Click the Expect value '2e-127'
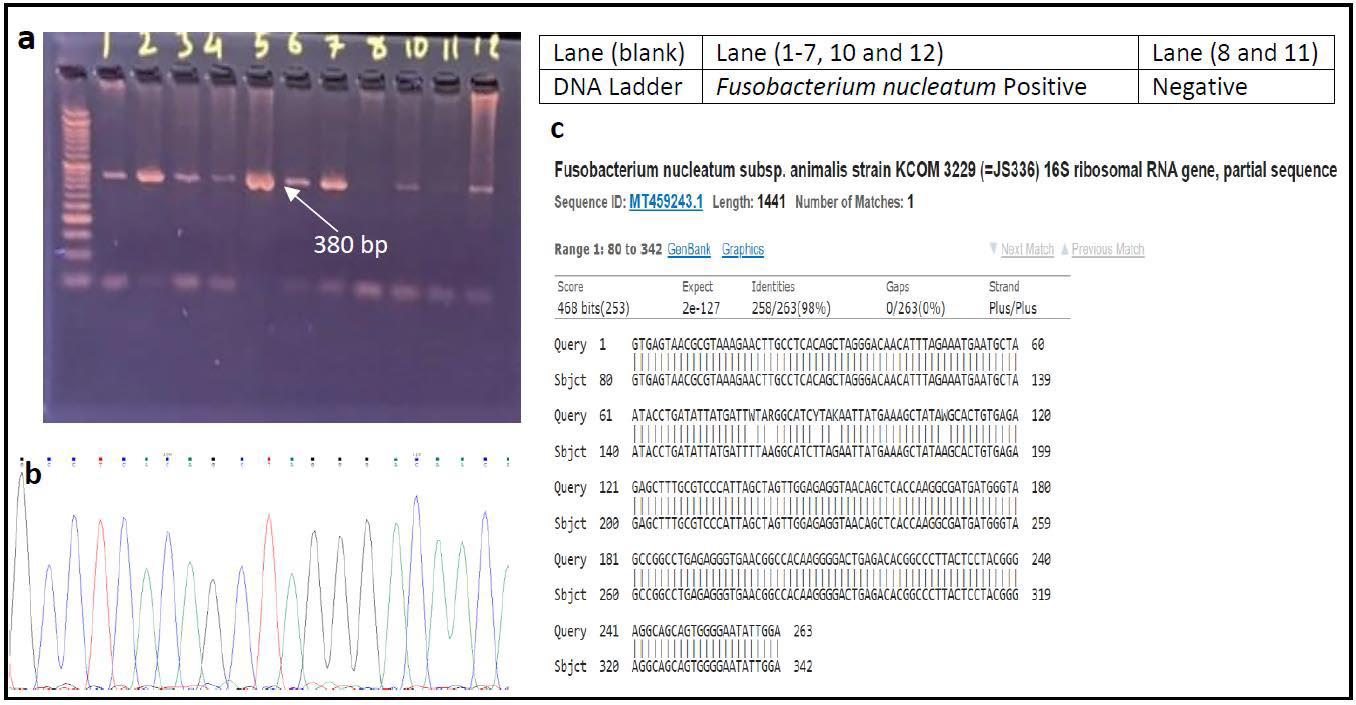This screenshot has height=705, width=1356. pos(701,308)
